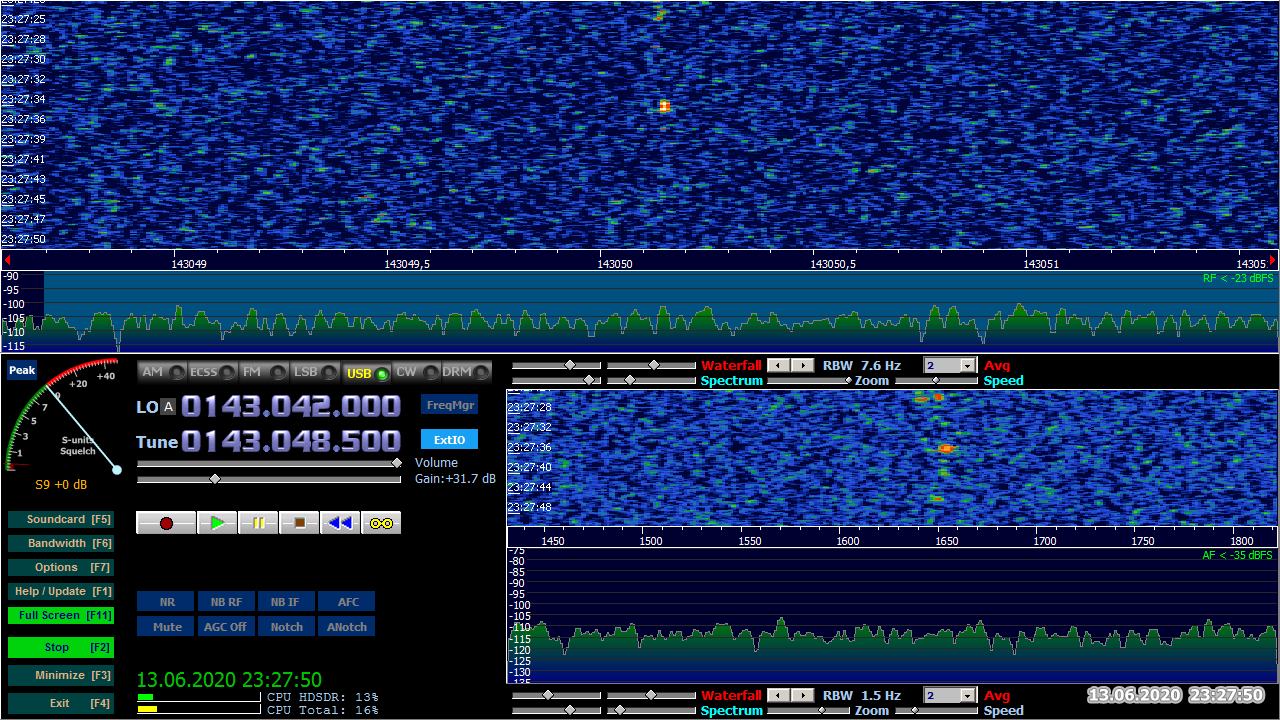
Task: Click the Gain slider handle
Action: [214, 480]
